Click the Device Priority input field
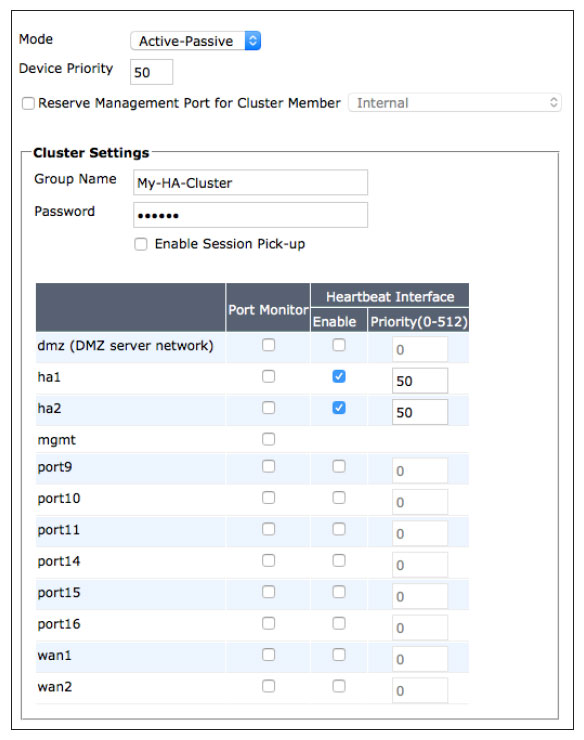584x740 pixels. (x=152, y=72)
